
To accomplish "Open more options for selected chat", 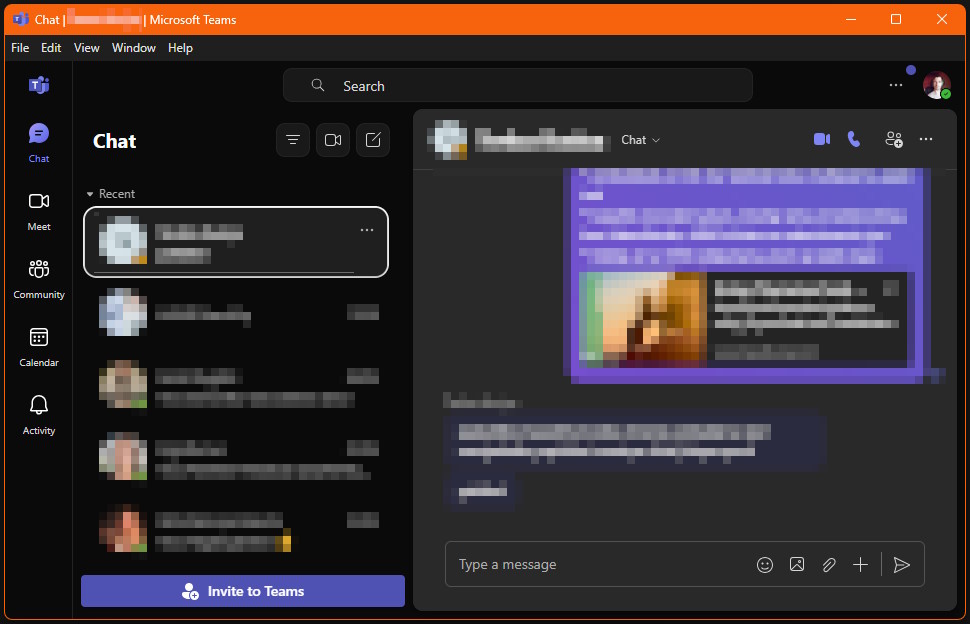I will [x=367, y=230].
